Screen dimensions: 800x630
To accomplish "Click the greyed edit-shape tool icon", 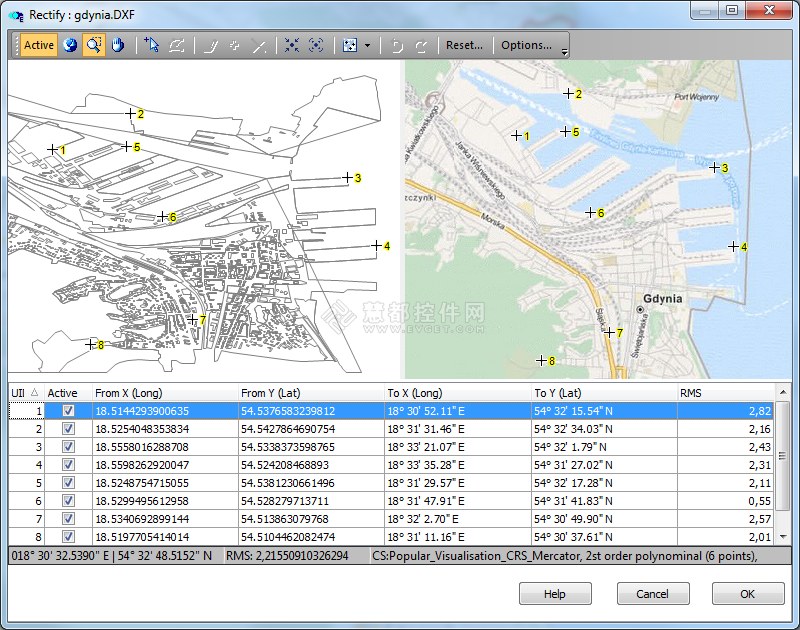I will (x=177, y=45).
